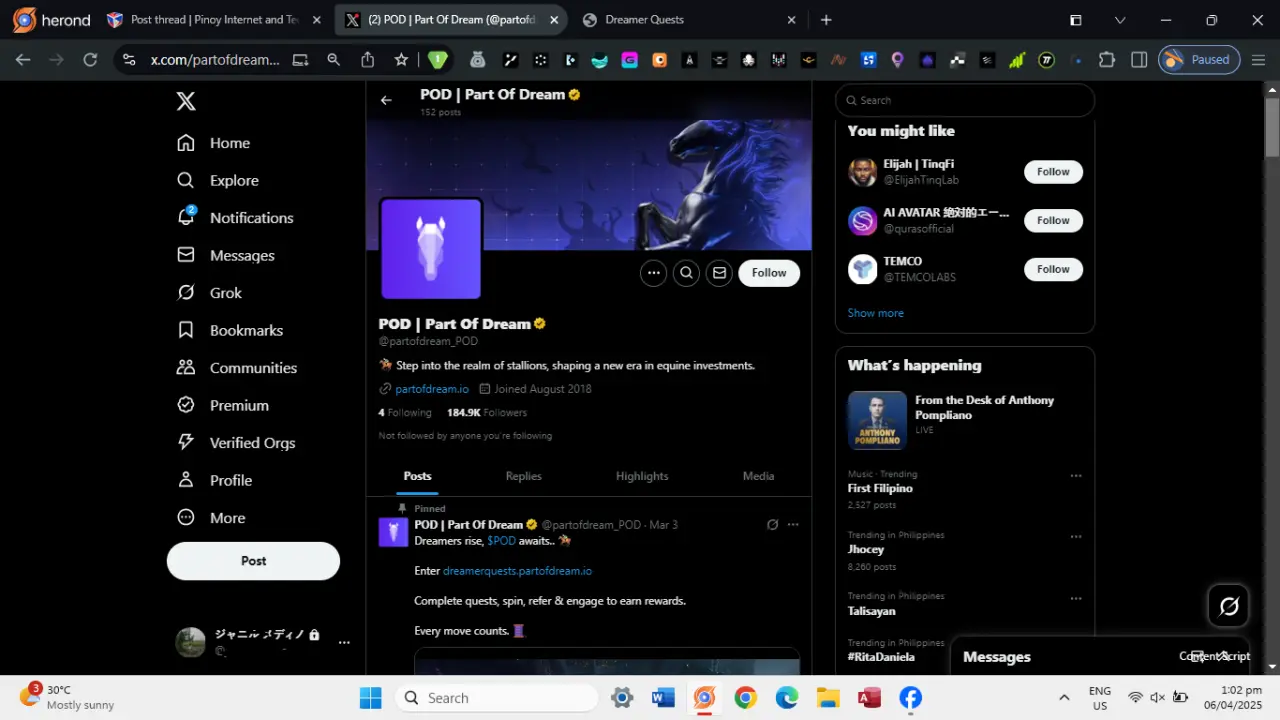Viewport: 1280px width, 720px height.
Task: Click the browser address bar URL
Action: (x=215, y=60)
